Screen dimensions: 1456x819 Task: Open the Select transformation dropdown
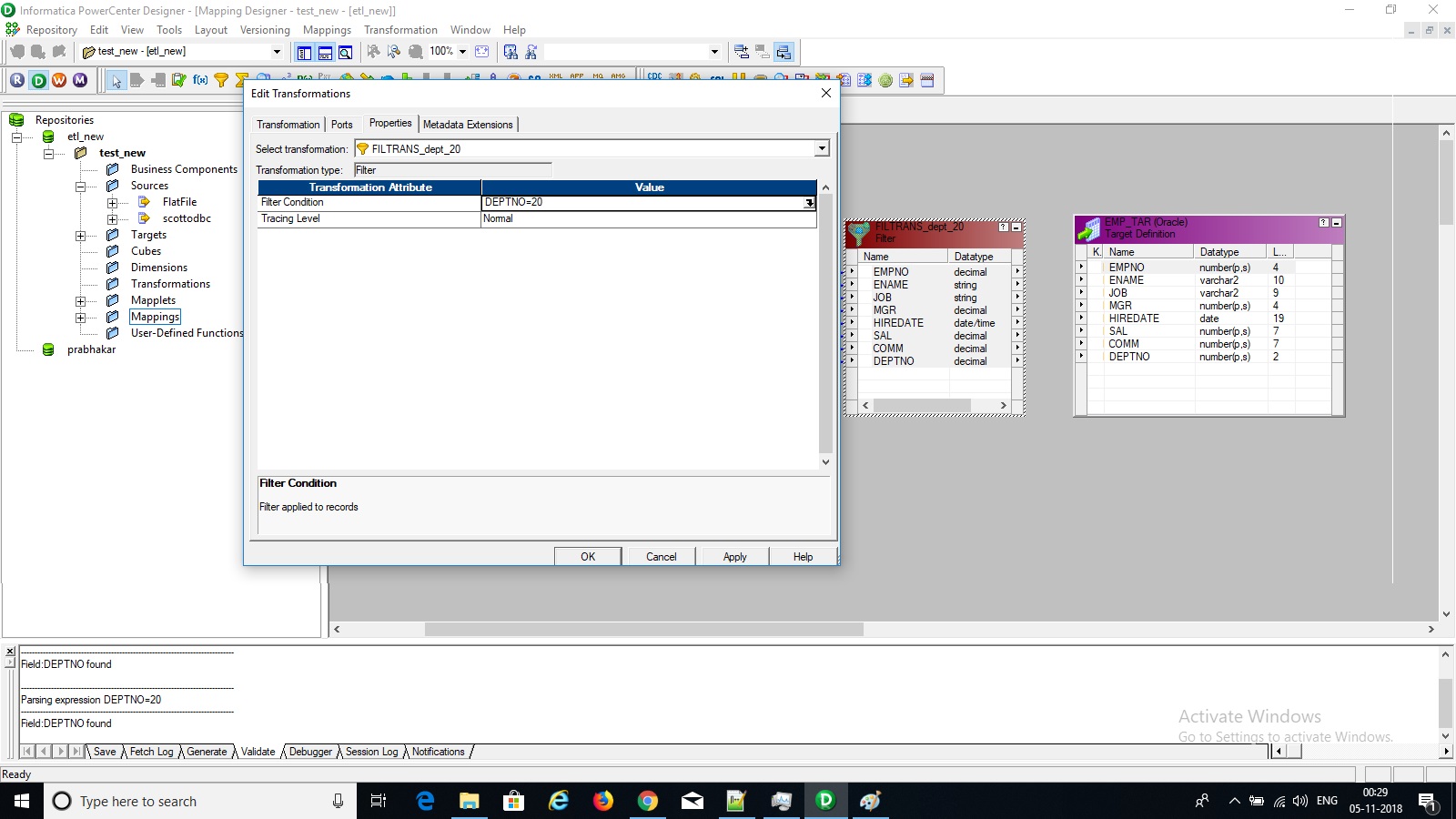tap(820, 148)
